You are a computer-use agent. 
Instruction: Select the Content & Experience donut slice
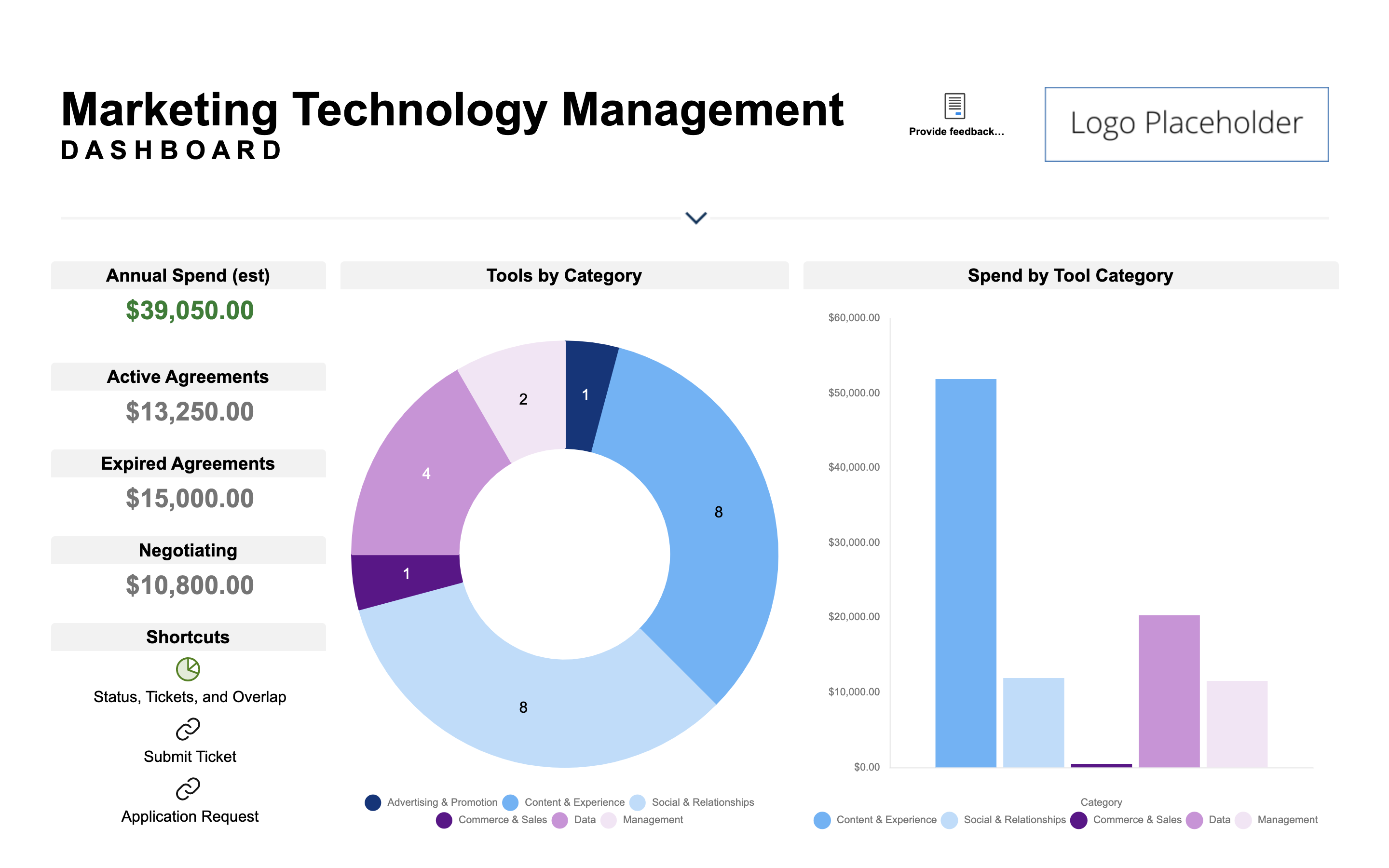tap(718, 511)
